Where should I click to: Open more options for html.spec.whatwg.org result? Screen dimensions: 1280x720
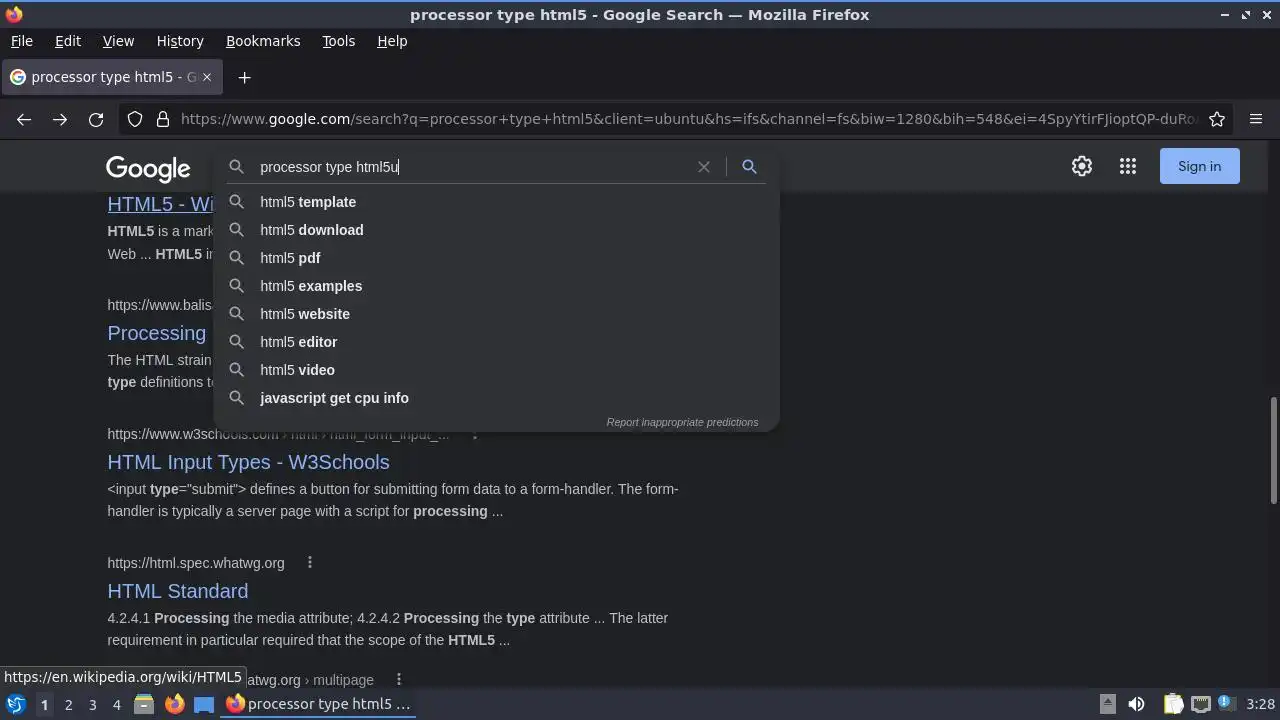pos(310,562)
